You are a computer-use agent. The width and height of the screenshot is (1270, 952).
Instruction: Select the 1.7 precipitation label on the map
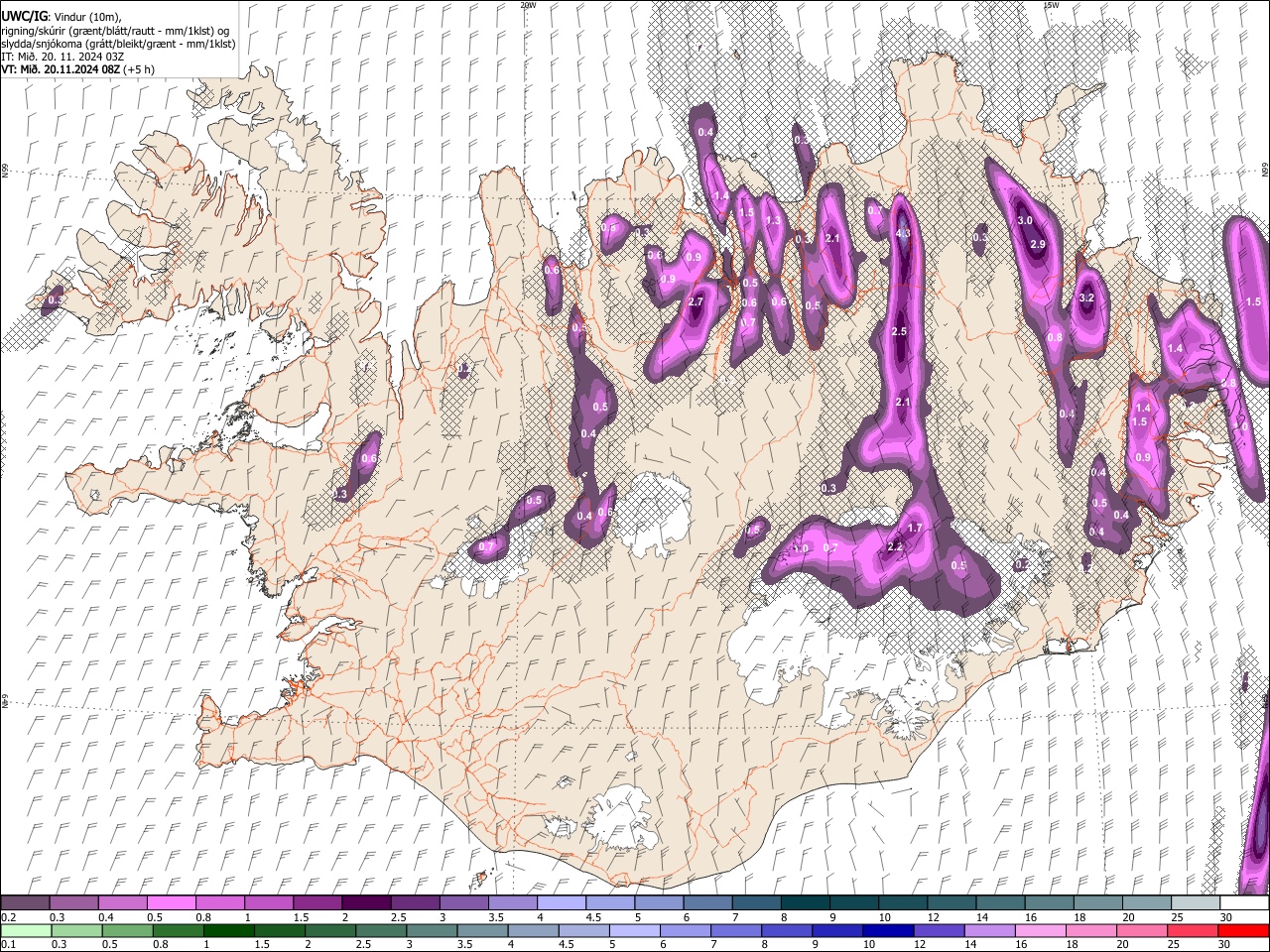(915, 528)
